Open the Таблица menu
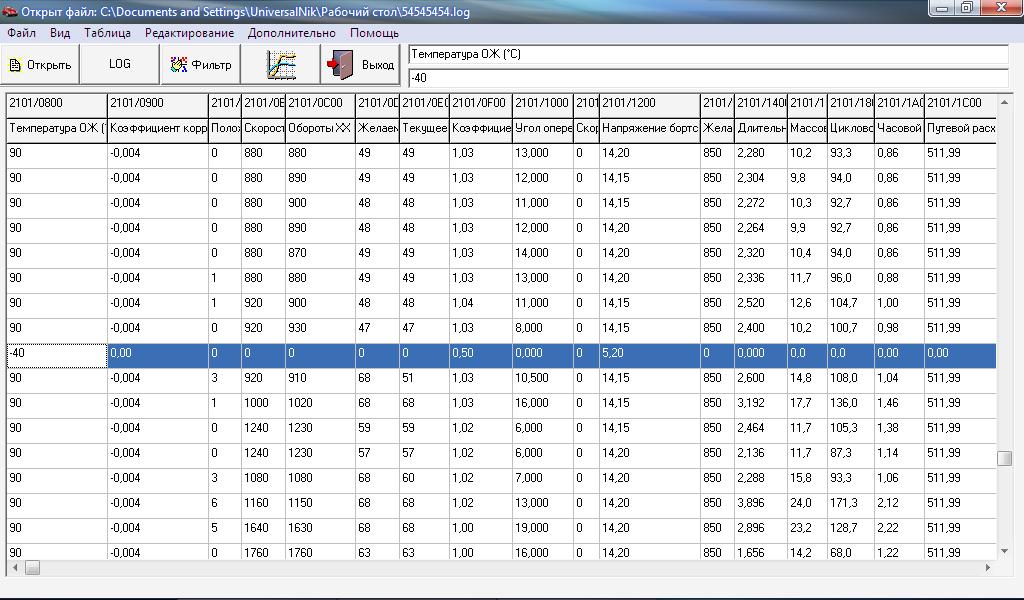 pyautogui.click(x=107, y=33)
